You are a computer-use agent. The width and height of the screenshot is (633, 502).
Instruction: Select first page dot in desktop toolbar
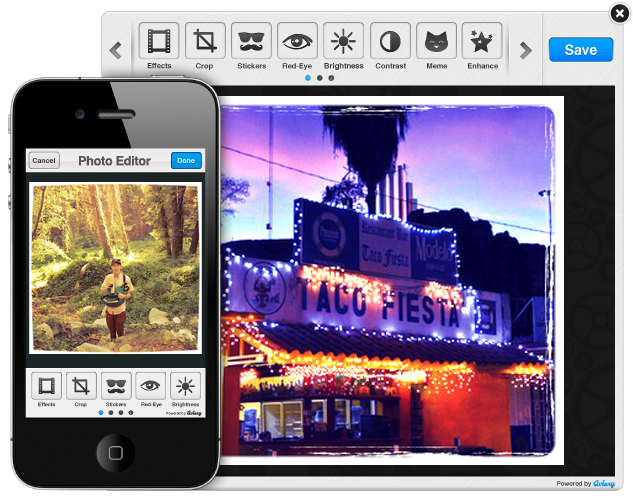pos(308,78)
